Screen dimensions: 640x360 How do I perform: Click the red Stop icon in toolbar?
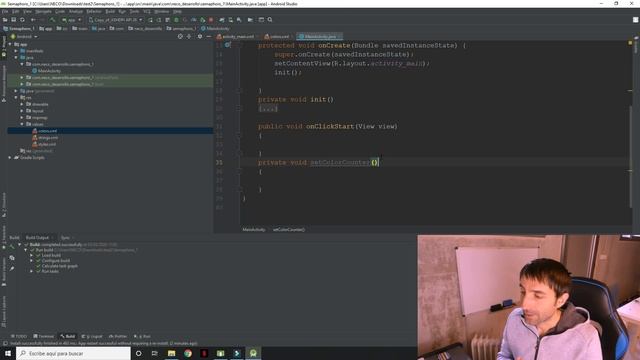point(211,20)
